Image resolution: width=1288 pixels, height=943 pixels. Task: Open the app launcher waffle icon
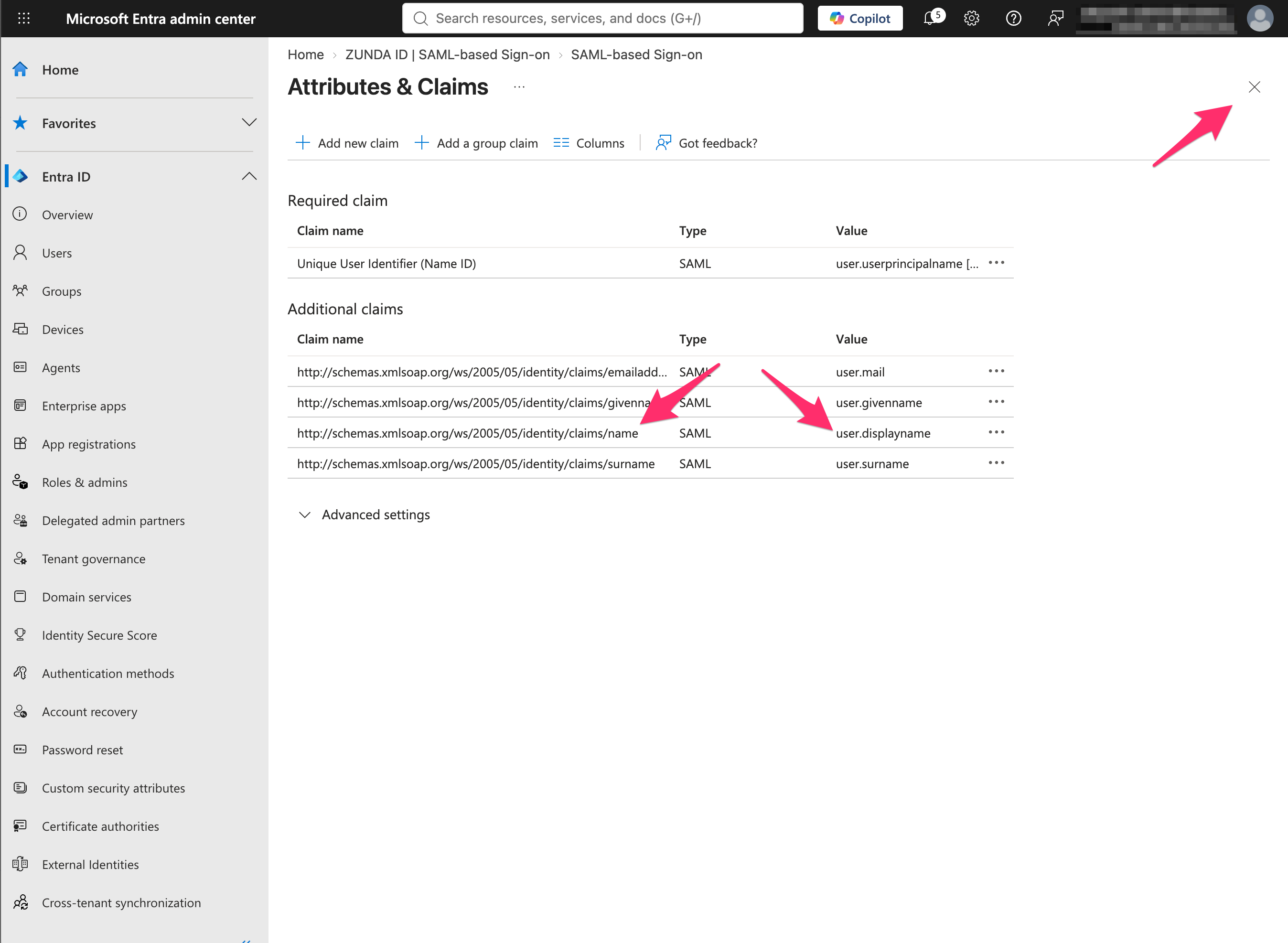click(x=23, y=18)
